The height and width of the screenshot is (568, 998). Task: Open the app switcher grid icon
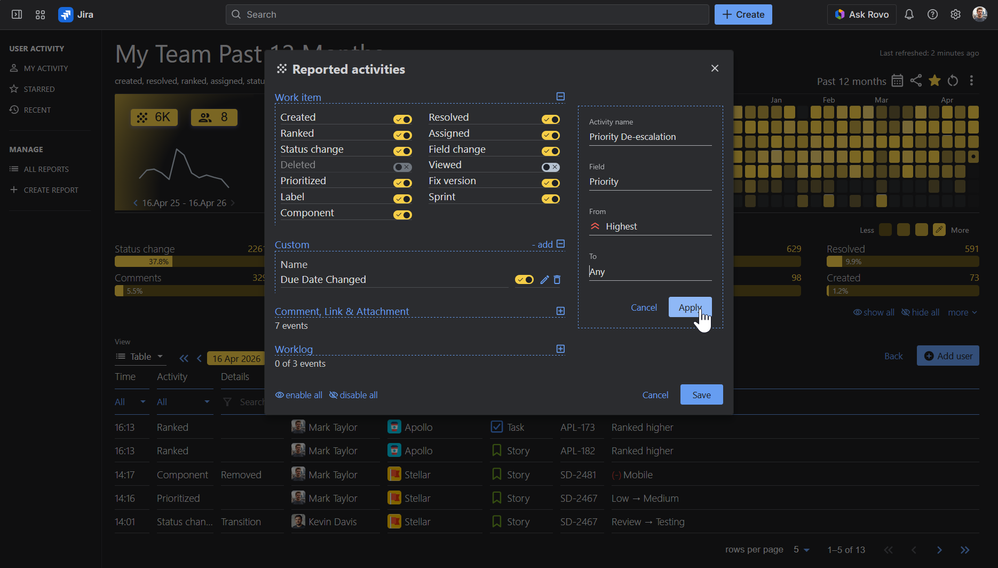pos(40,14)
